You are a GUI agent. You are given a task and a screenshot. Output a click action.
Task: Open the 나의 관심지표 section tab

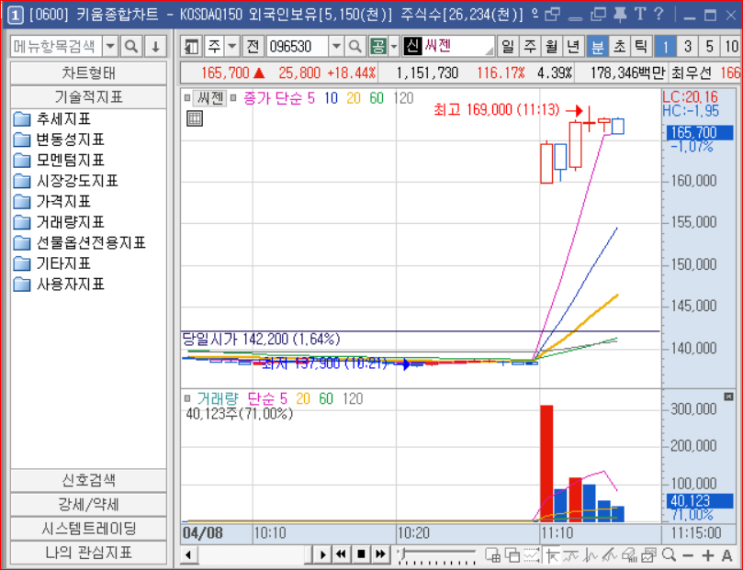pyautogui.click(x=88, y=552)
